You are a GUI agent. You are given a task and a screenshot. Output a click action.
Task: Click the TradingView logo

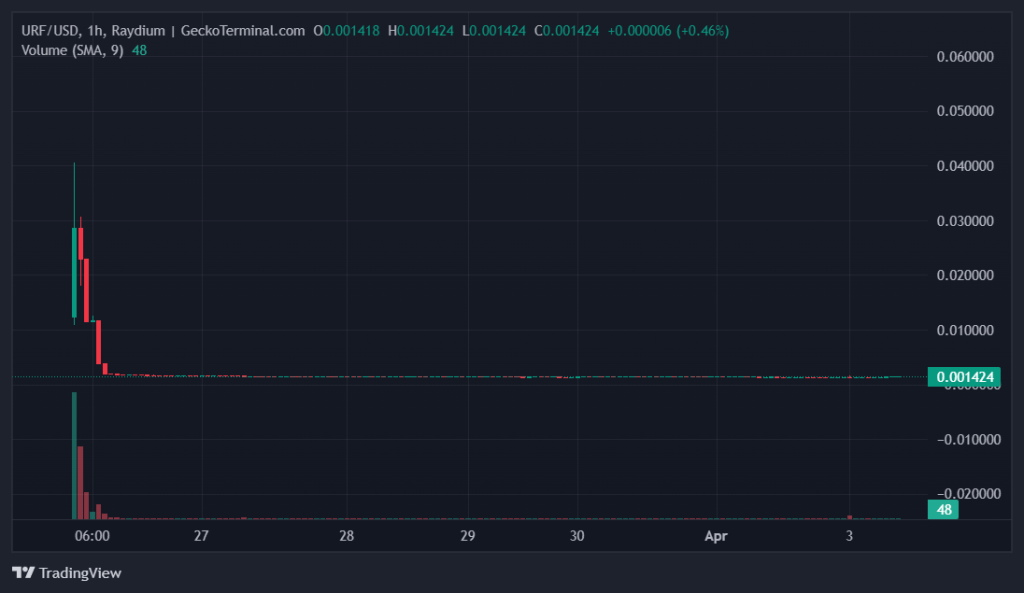tap(66, 573)
